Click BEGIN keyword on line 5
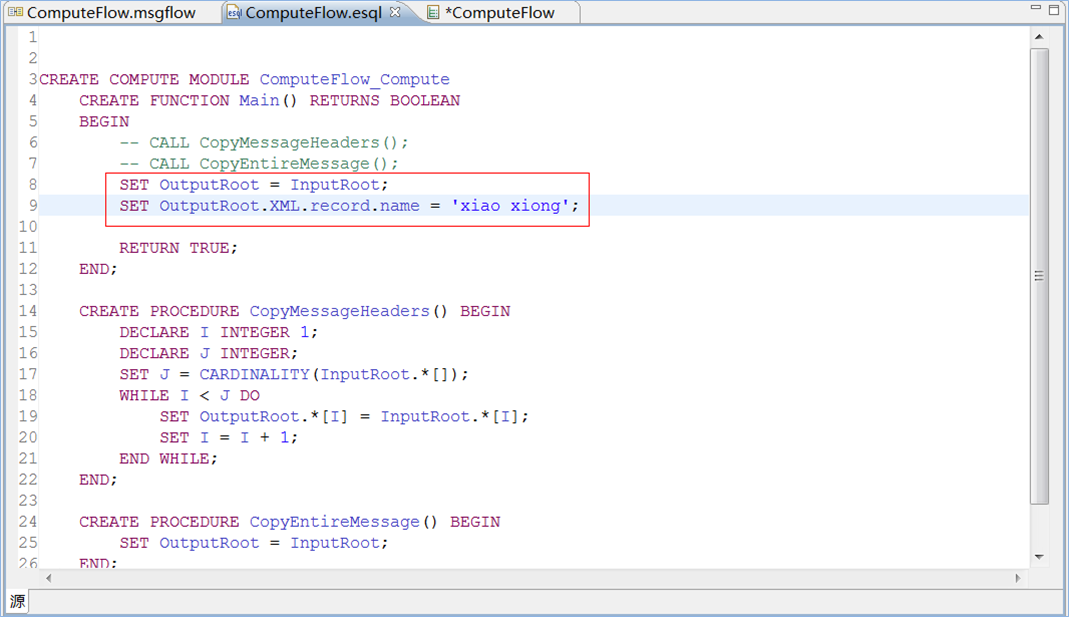Screen dimensions: 1069x617 pos(104,122)
